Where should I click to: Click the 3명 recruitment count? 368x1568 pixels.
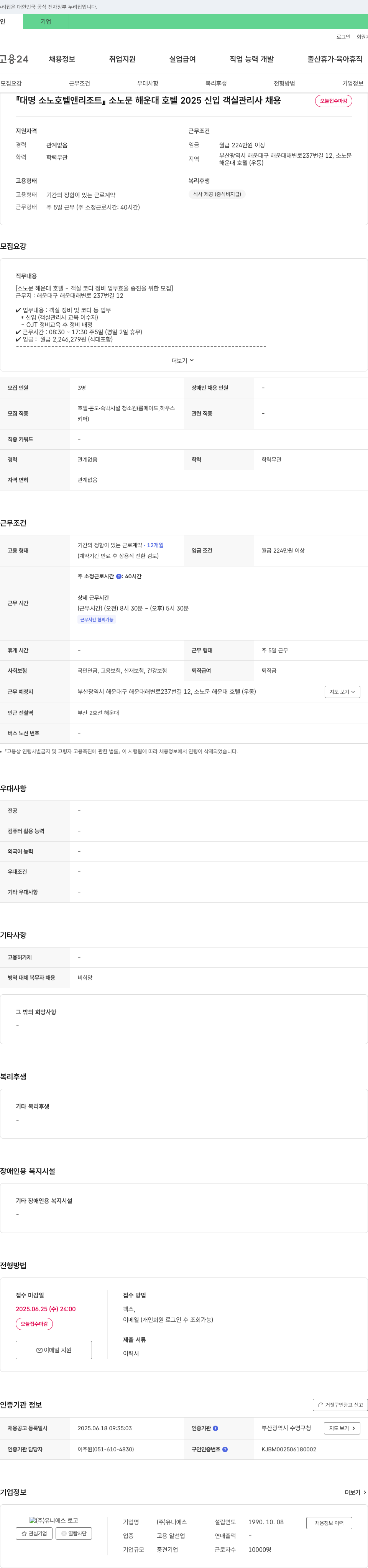(82, 388)
